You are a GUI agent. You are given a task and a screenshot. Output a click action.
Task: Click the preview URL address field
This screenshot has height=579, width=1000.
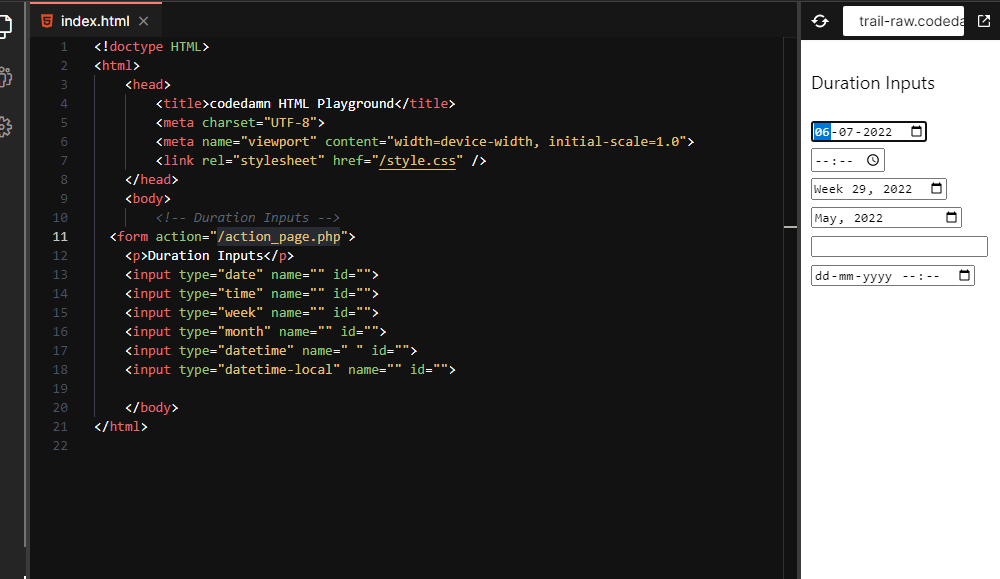(903, 21)
